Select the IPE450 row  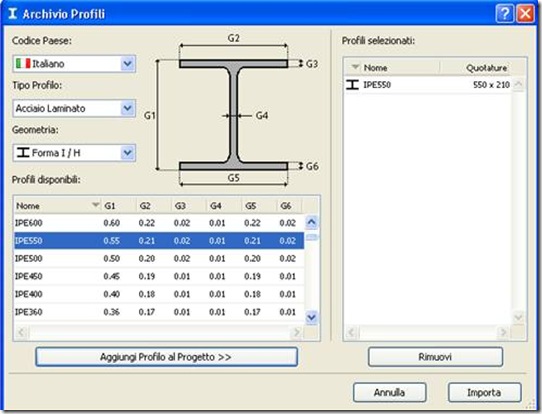pyautogui.click(x=159, y=276)
